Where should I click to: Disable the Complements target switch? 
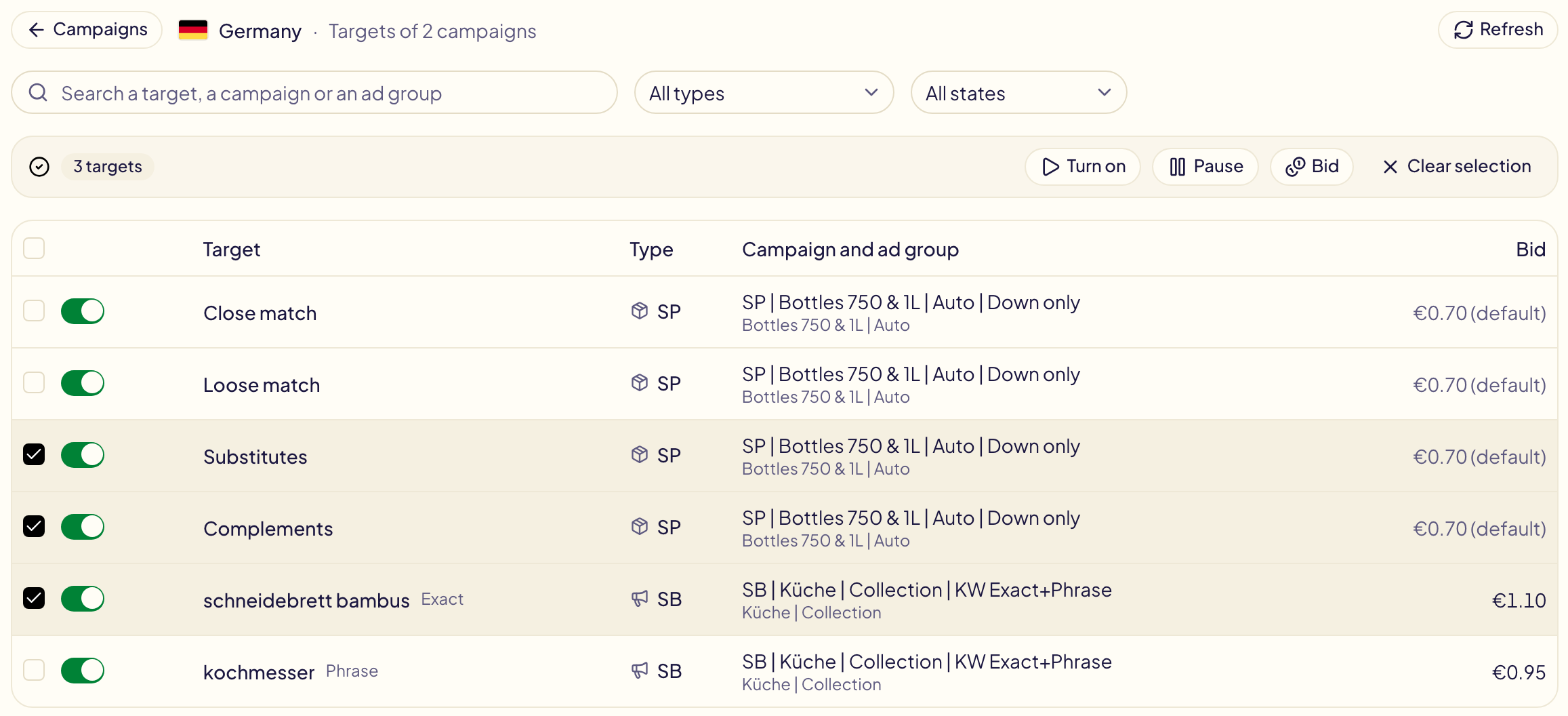tap(83, 527)
